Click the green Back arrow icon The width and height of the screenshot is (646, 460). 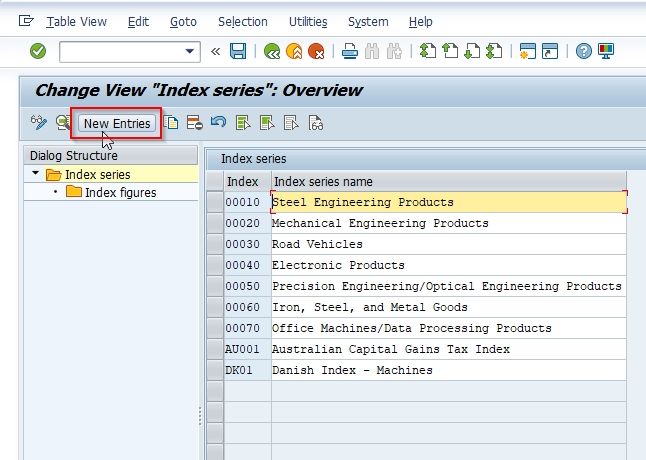coord(272,51)
